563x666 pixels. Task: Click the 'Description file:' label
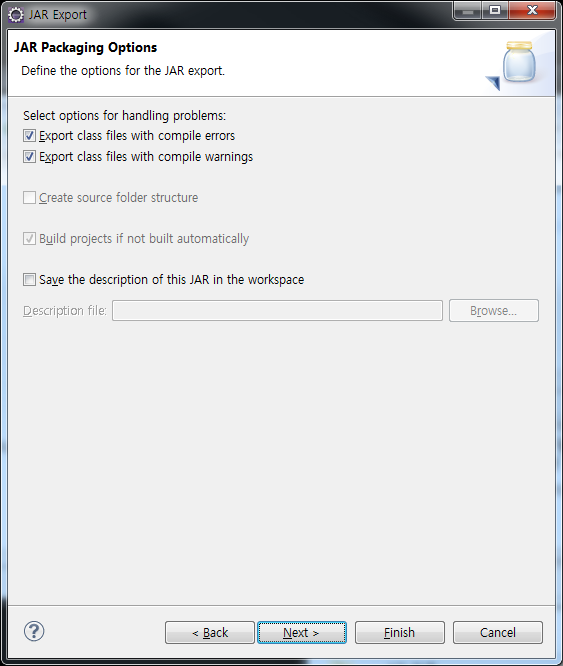pos(65,311)
